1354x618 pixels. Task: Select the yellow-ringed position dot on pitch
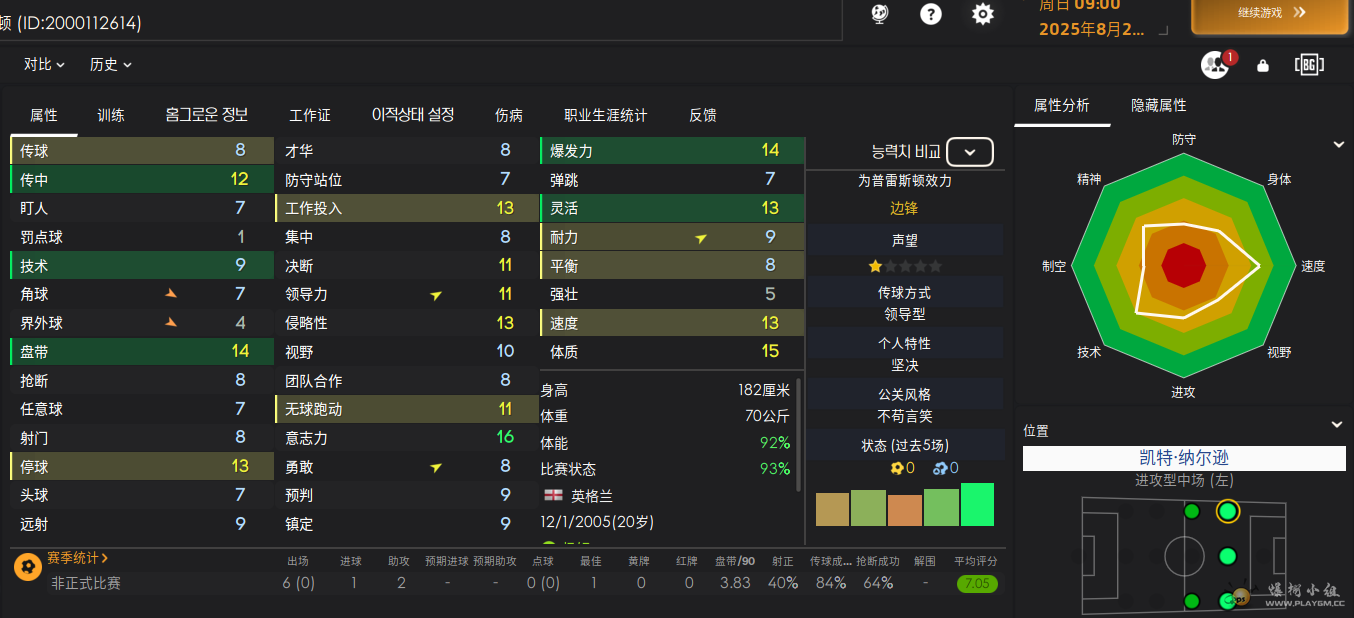click(1228, 512)
